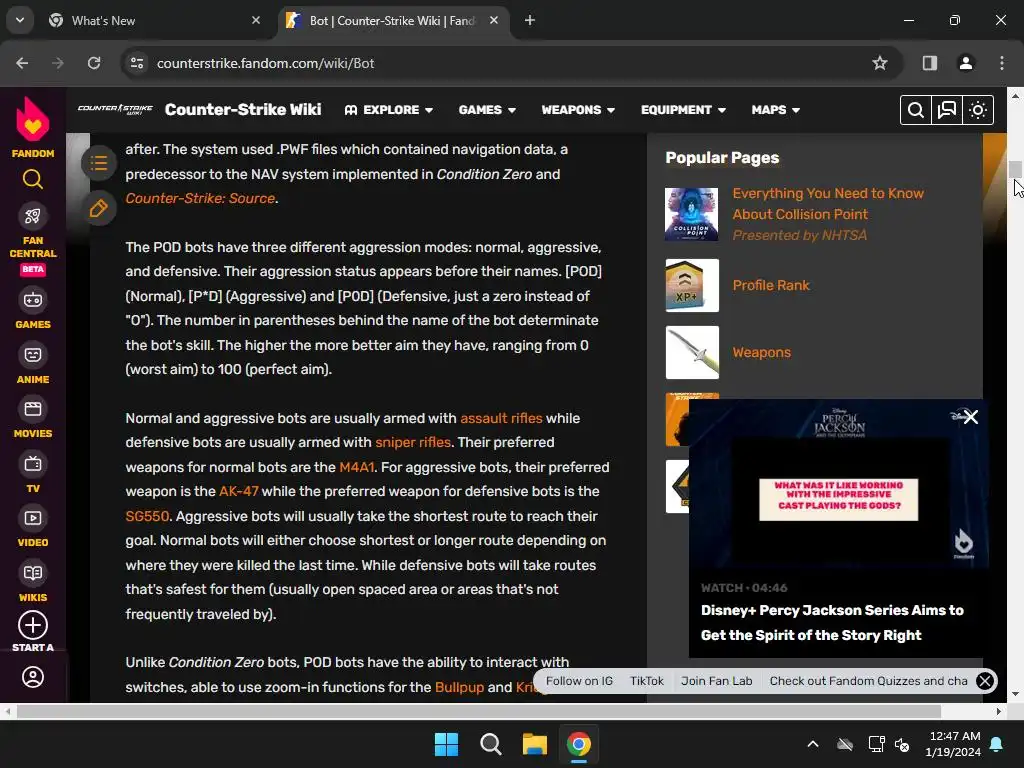
Task: Switch to the What's New tab
Action: [155, 21]
